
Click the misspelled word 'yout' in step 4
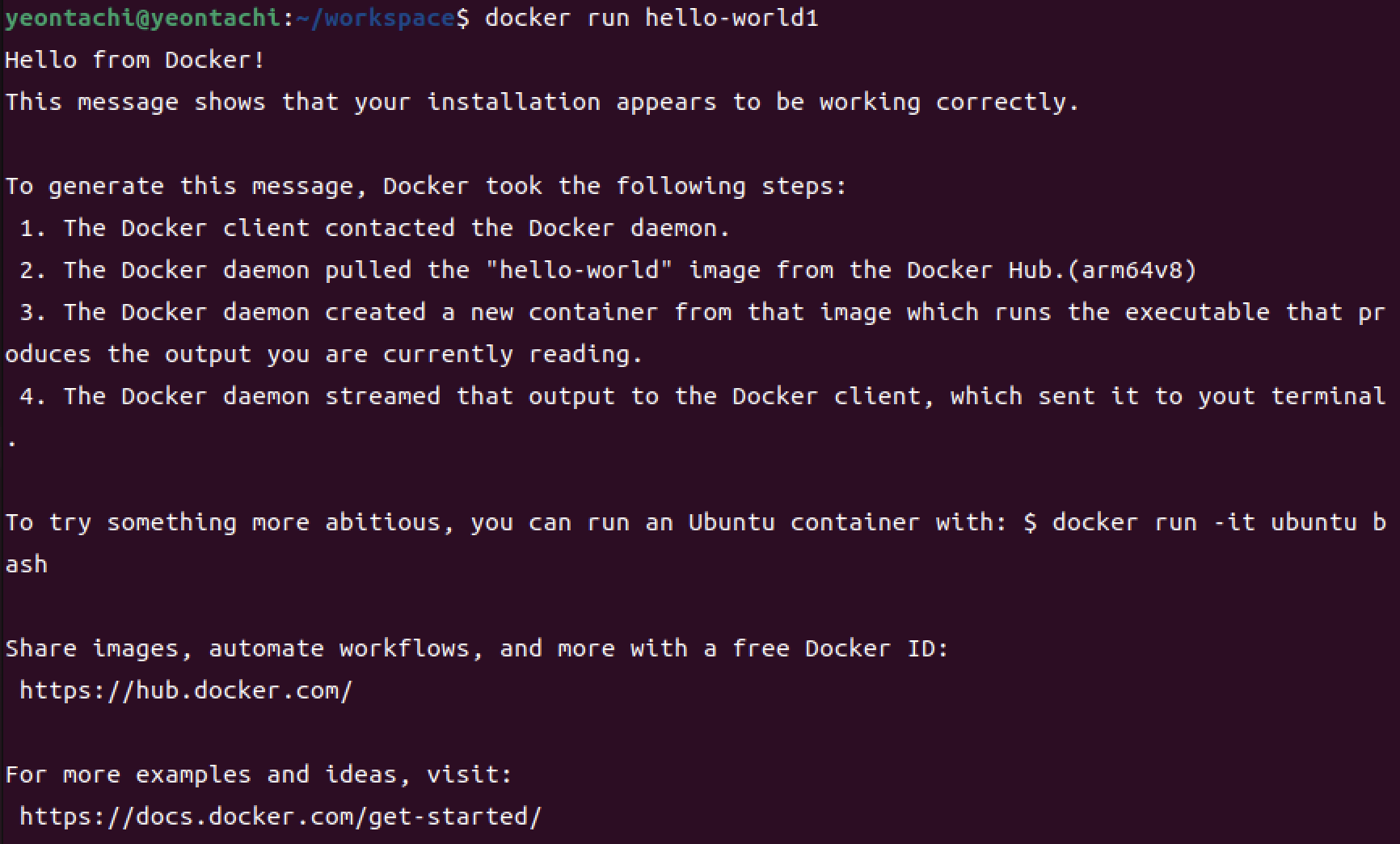click(x=1227, y=396)
